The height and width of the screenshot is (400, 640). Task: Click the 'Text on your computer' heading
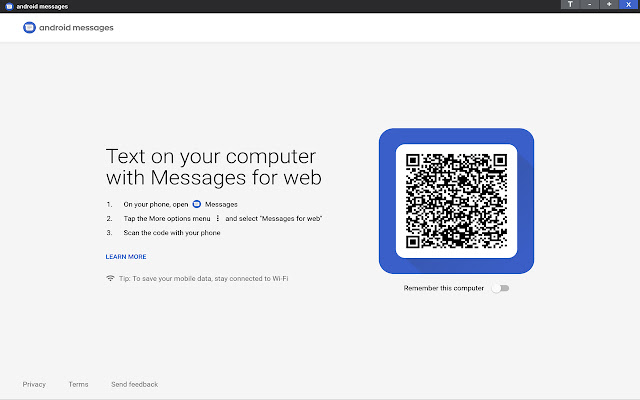tap(211, 157)
